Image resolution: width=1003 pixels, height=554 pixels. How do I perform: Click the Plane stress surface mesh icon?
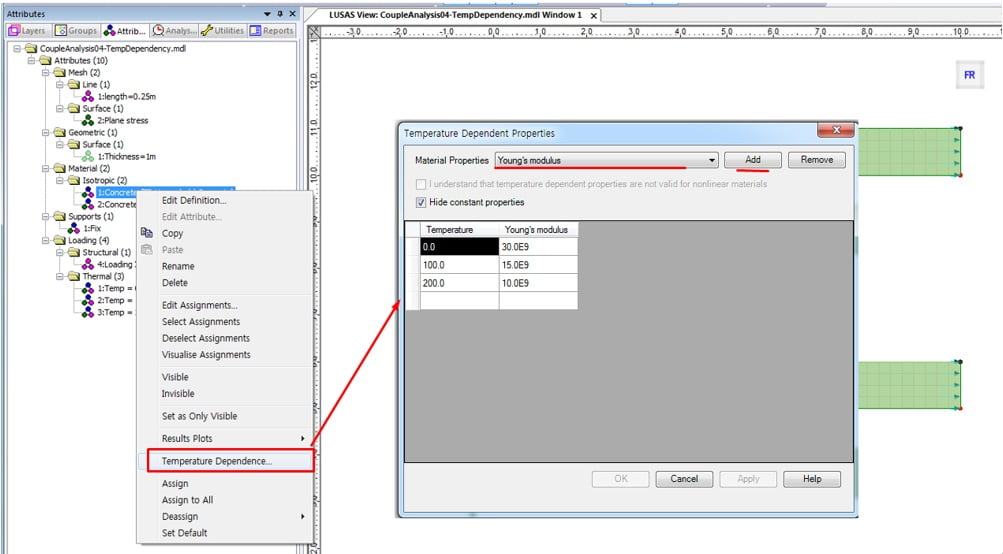click(88, 121)
